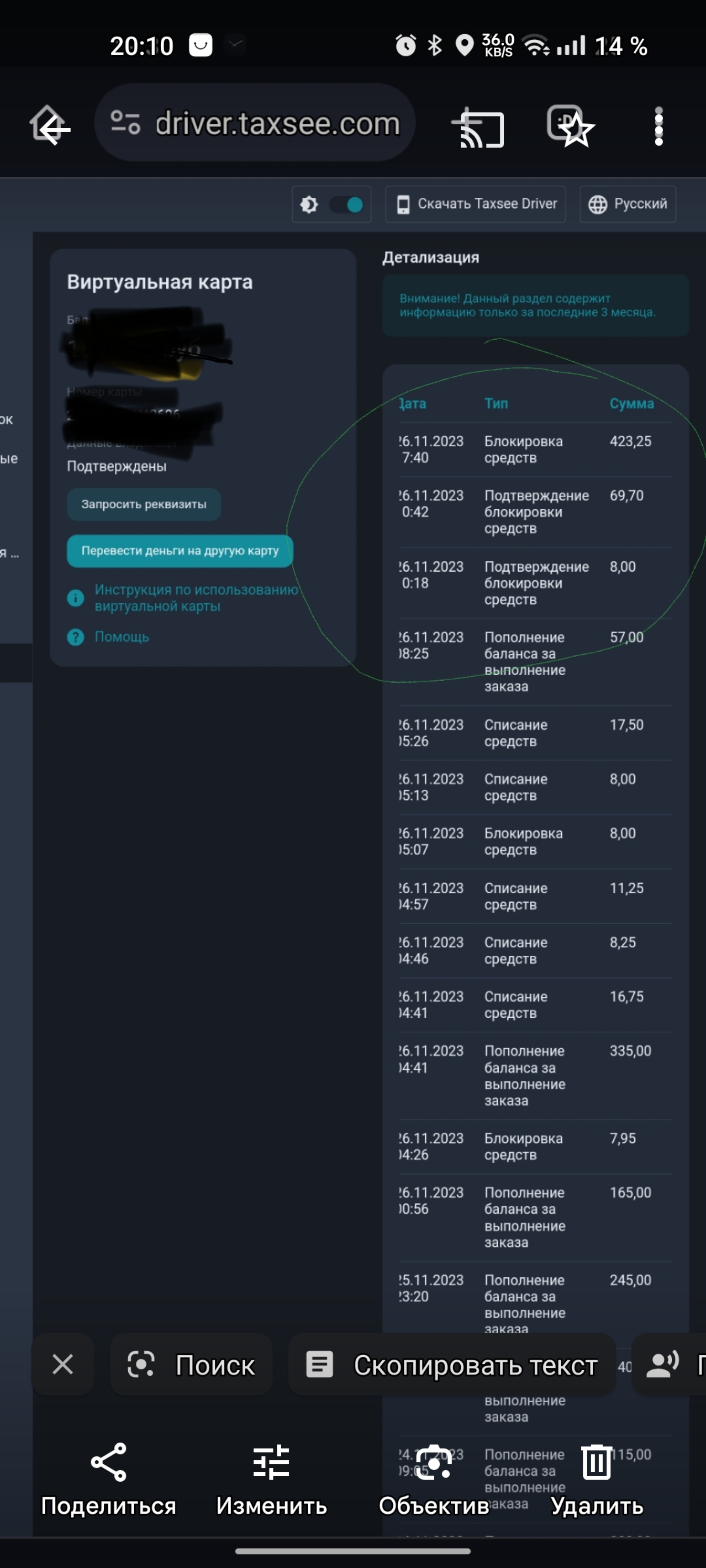Tap the Поиск lens search button
Screen dimensions: 706x1568
191,1364
